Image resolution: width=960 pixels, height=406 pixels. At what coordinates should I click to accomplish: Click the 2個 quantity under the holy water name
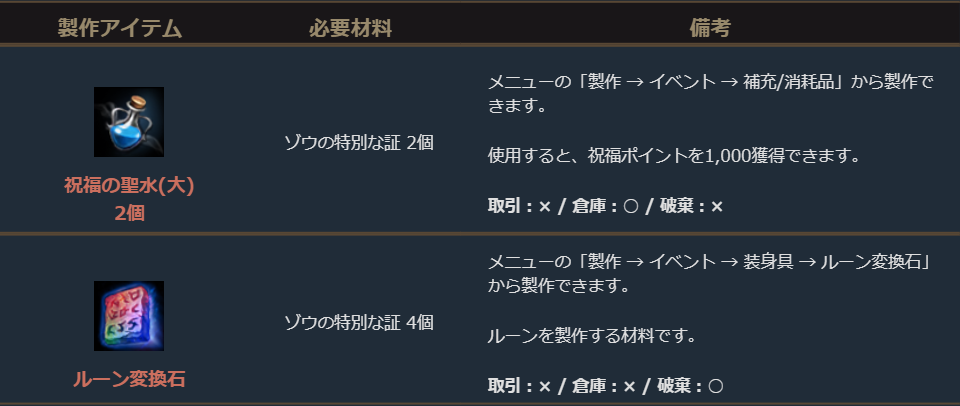tap(129, 212)
